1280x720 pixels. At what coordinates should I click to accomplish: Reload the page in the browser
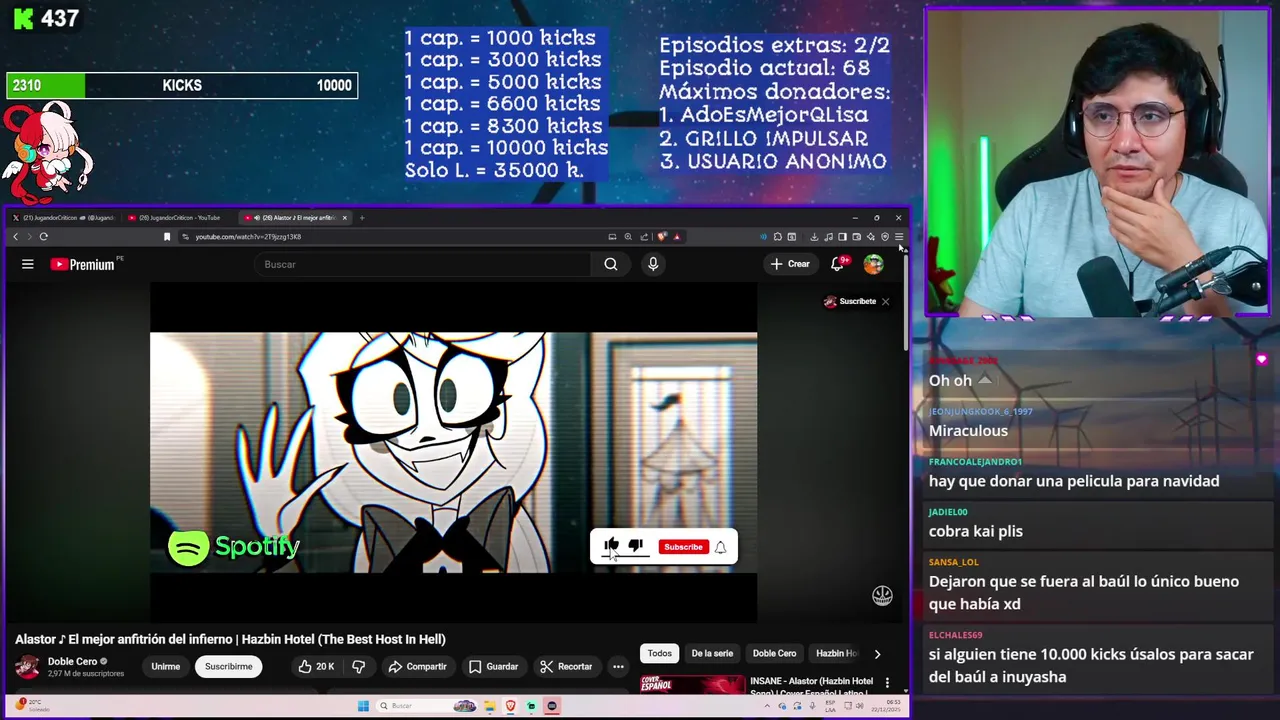tap(44, 237)
